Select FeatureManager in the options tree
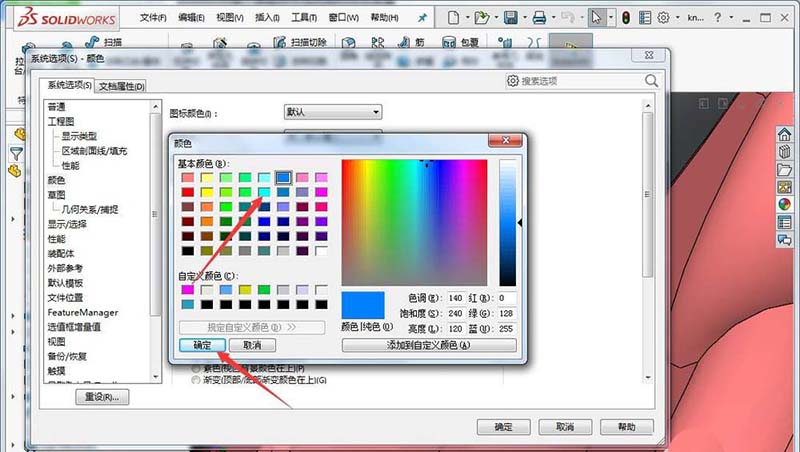 click(83, 312)
